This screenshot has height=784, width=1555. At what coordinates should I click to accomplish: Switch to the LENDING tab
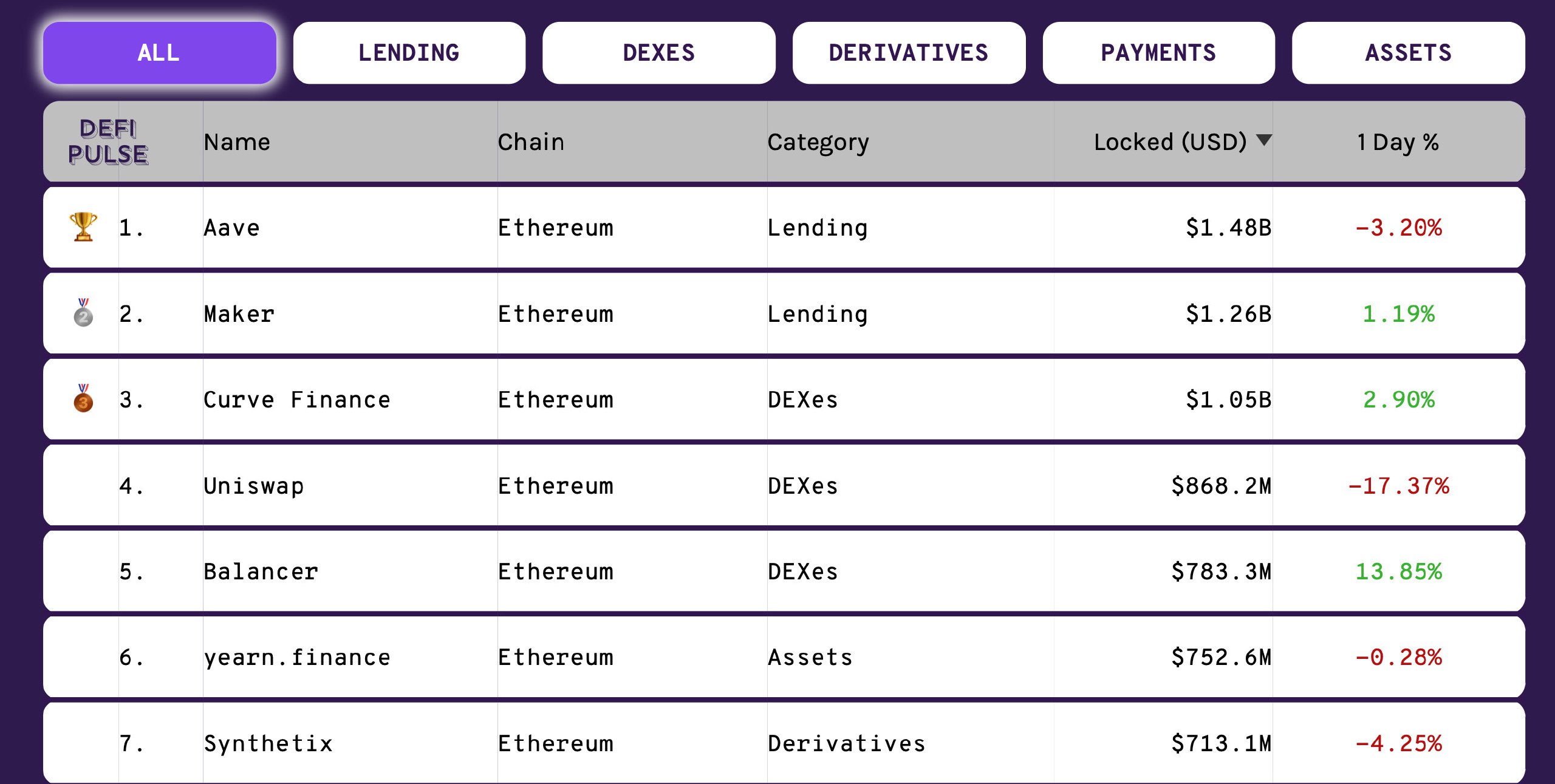[409, 53]
